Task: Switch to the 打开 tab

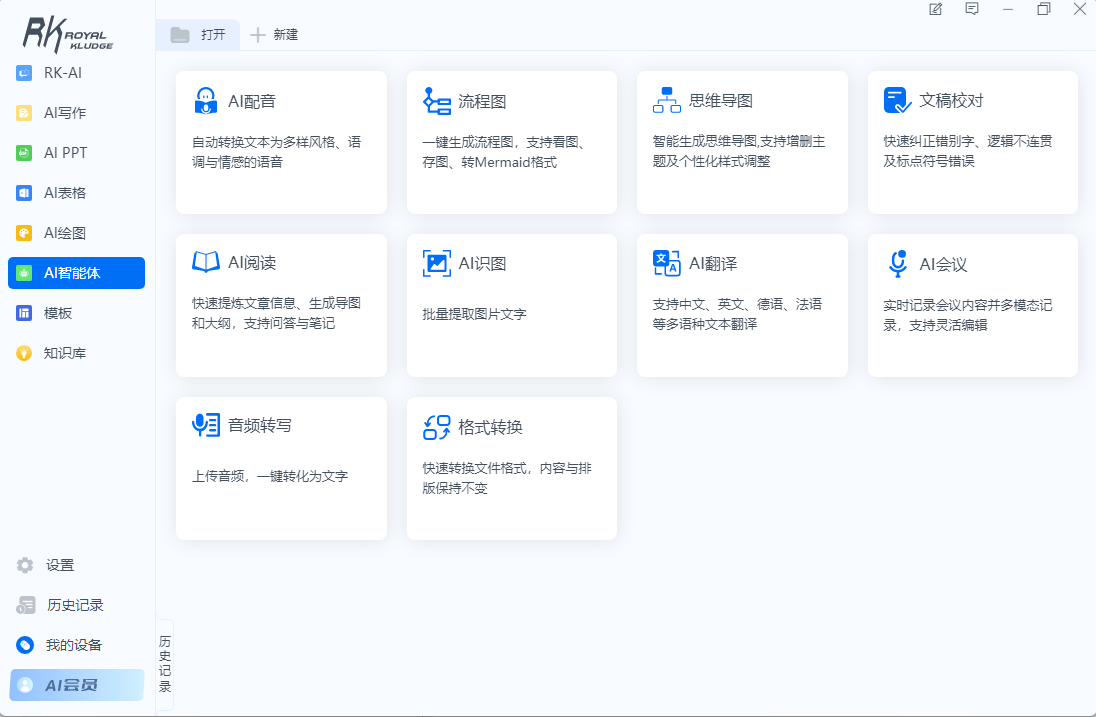Action: (x=199, y=34)
